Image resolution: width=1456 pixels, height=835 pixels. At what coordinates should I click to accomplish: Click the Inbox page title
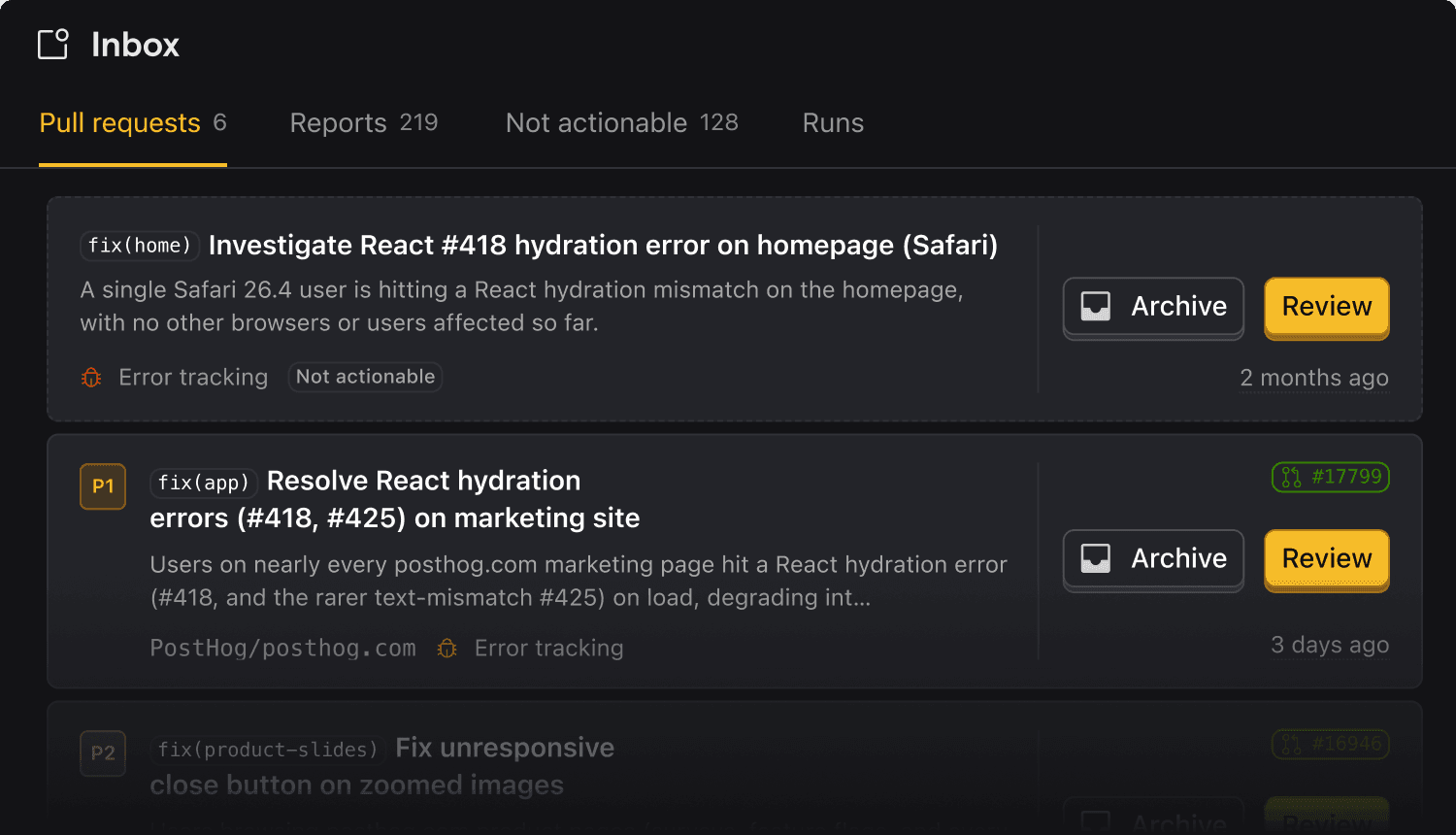click(x=135, y=45)
